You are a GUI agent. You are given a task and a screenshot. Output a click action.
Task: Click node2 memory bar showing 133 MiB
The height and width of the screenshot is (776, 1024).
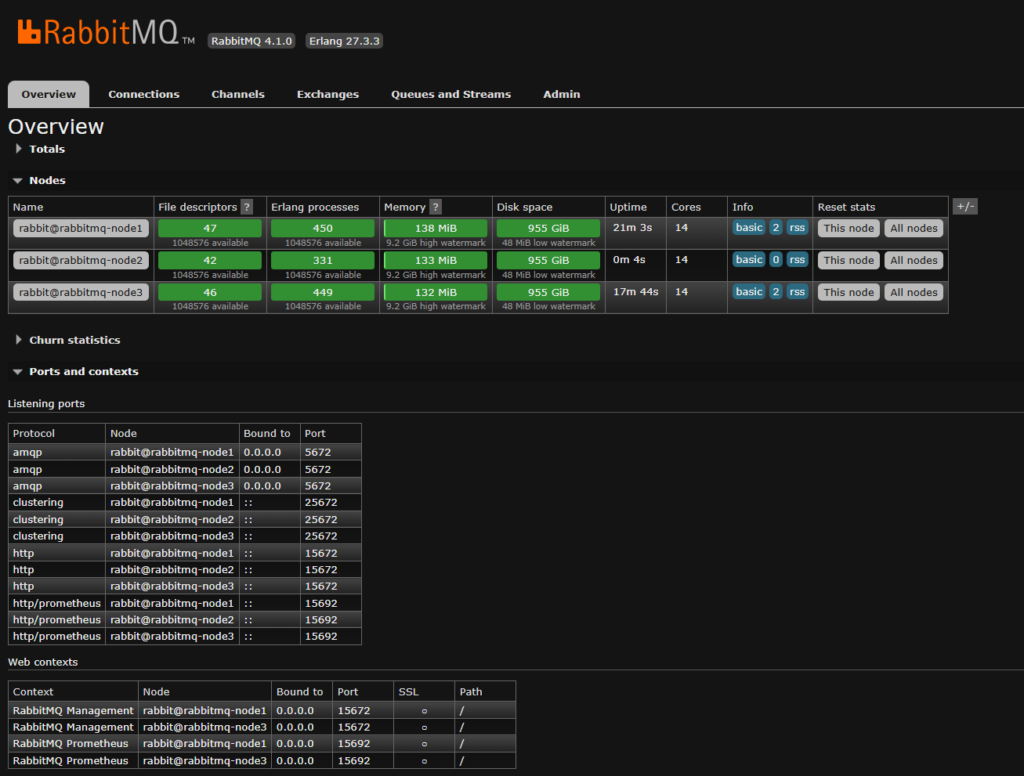coord(436,260)
